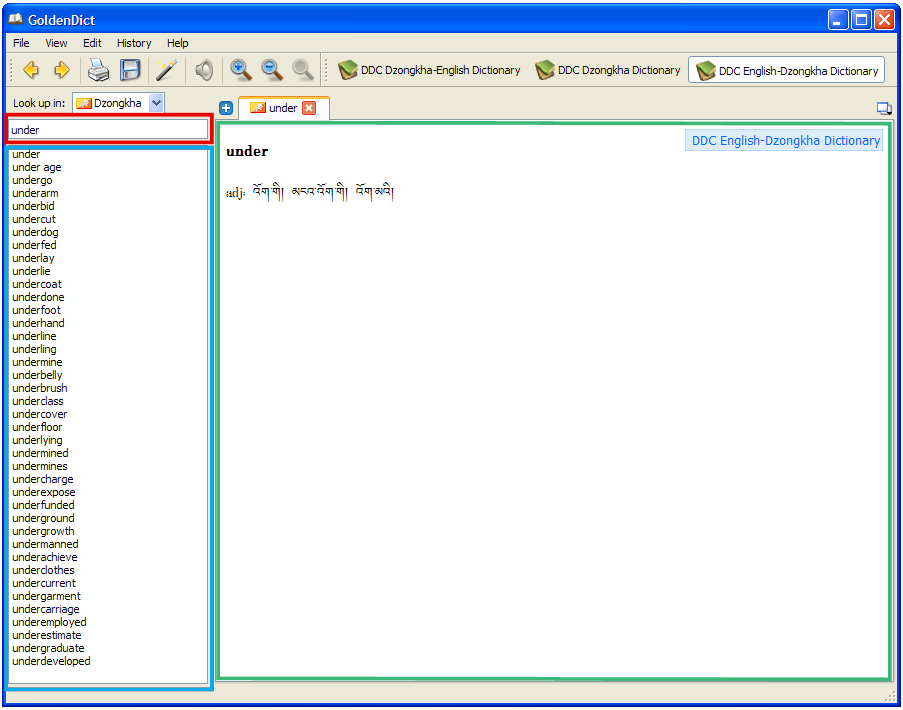Click the wand scan popup icon

(x=166, y=70)
